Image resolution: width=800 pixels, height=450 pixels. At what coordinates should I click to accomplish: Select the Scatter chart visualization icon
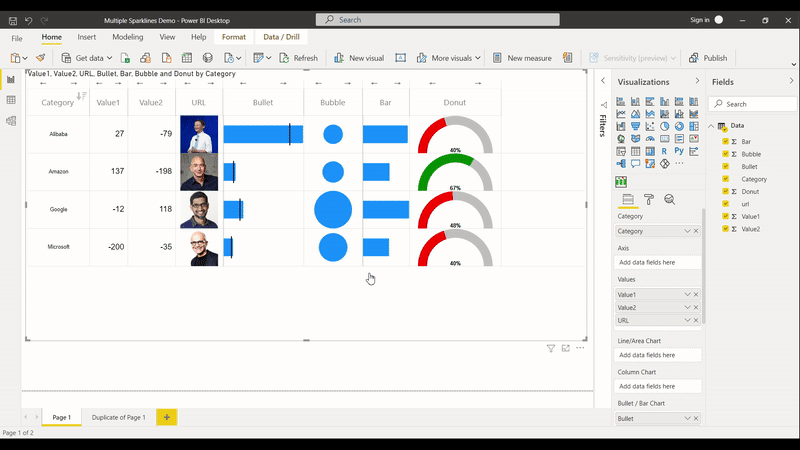[650, 126]
